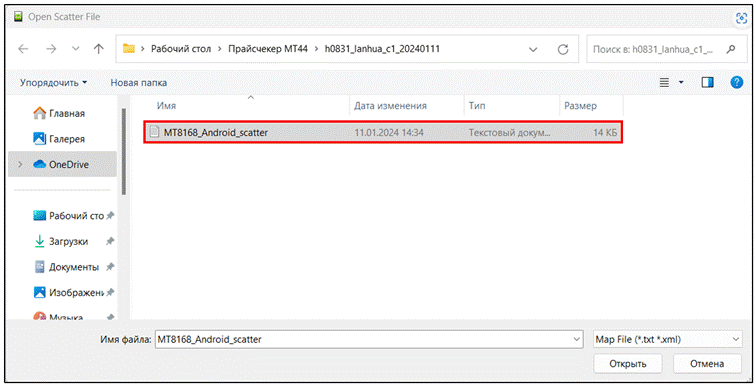Click the OneDrive cloud icon
Viewport: 756px width, 386px height.
point(40,164)
